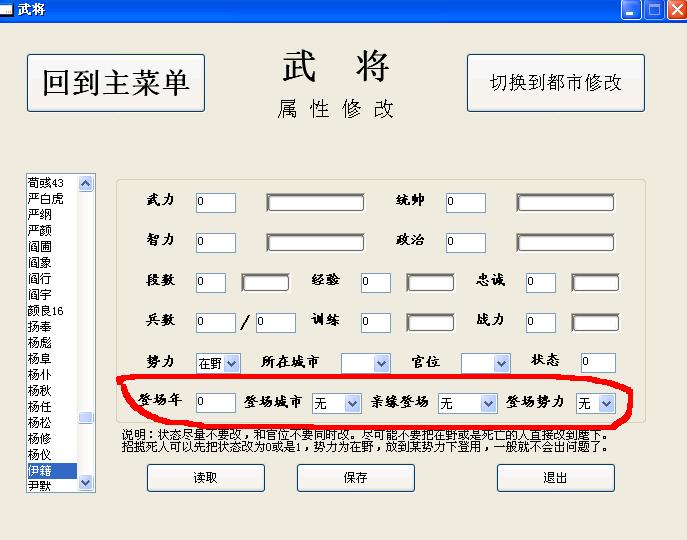Click the first 兵数 field

pyautogui.click(x=216, y=323)
